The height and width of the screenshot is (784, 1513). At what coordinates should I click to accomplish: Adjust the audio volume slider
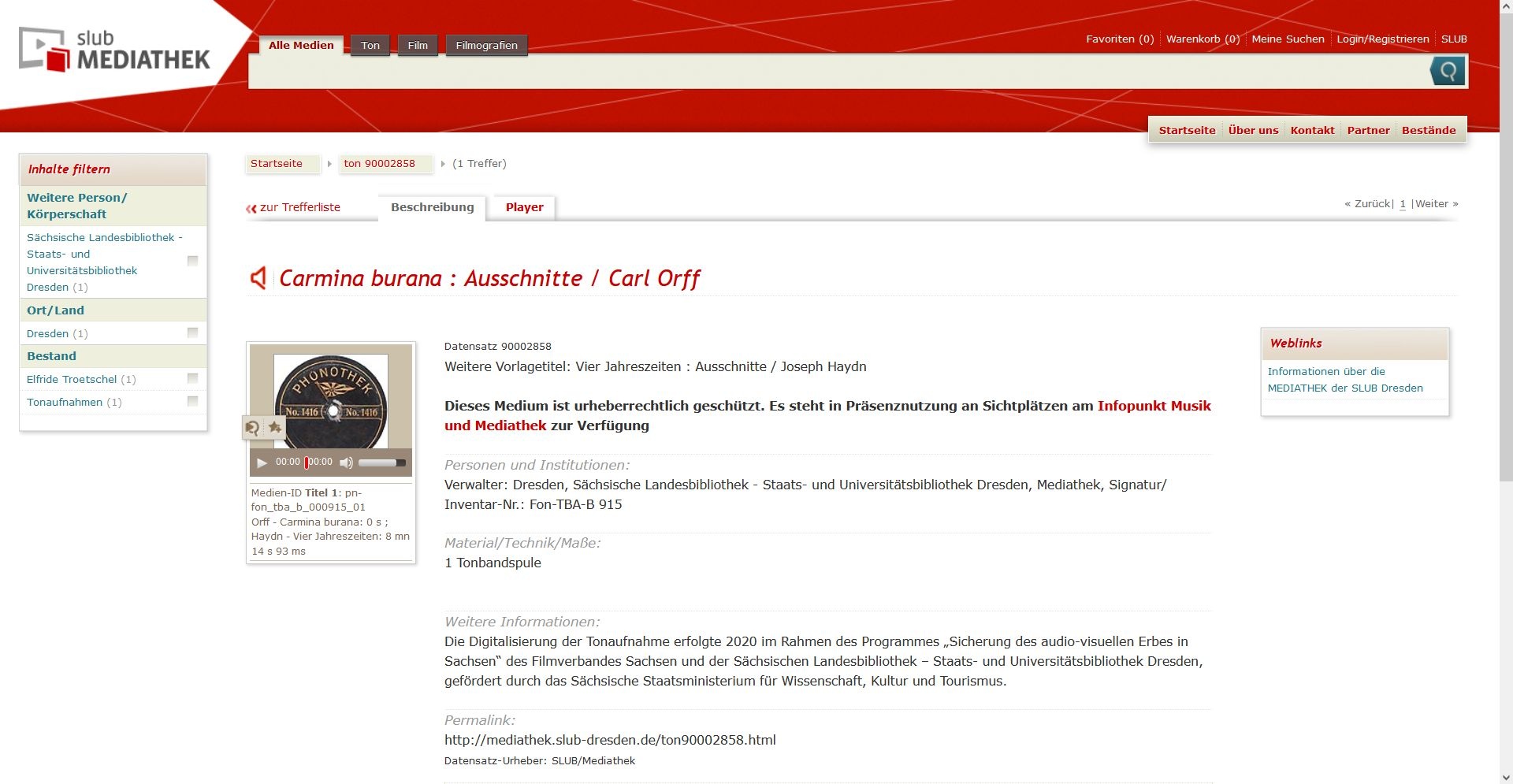click(382, 463)
